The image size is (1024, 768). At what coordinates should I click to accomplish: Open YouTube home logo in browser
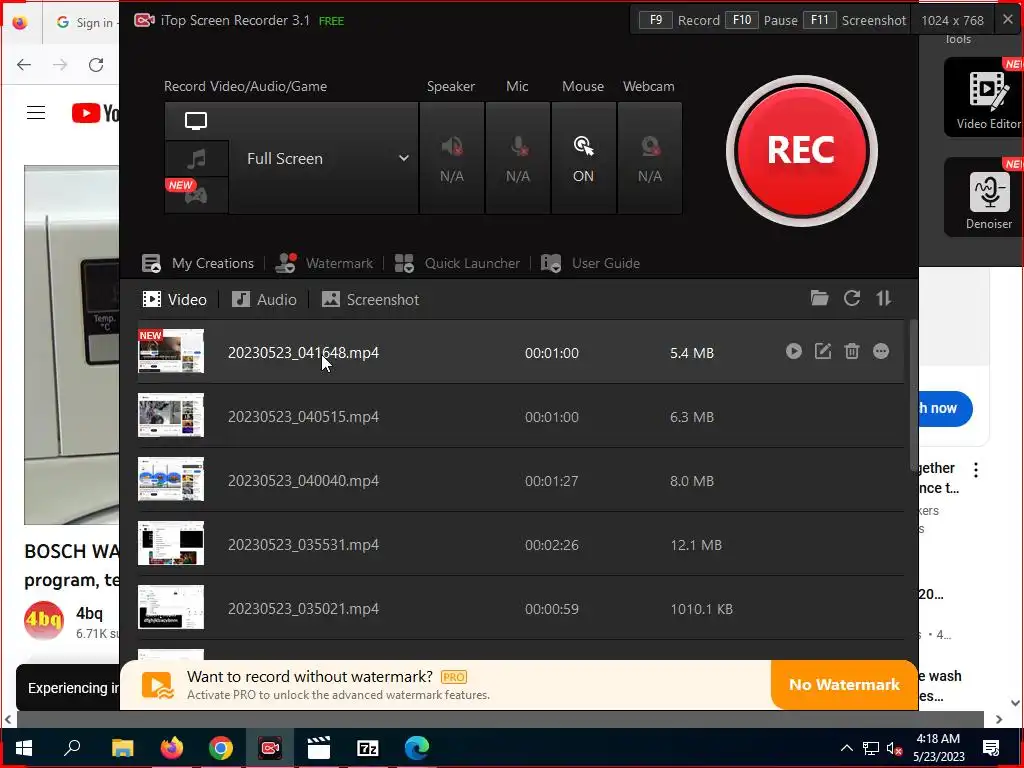[95, 113]
